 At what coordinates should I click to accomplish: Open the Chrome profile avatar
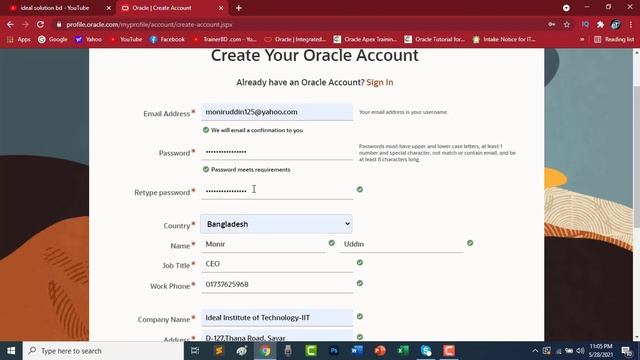pos(616,24)
